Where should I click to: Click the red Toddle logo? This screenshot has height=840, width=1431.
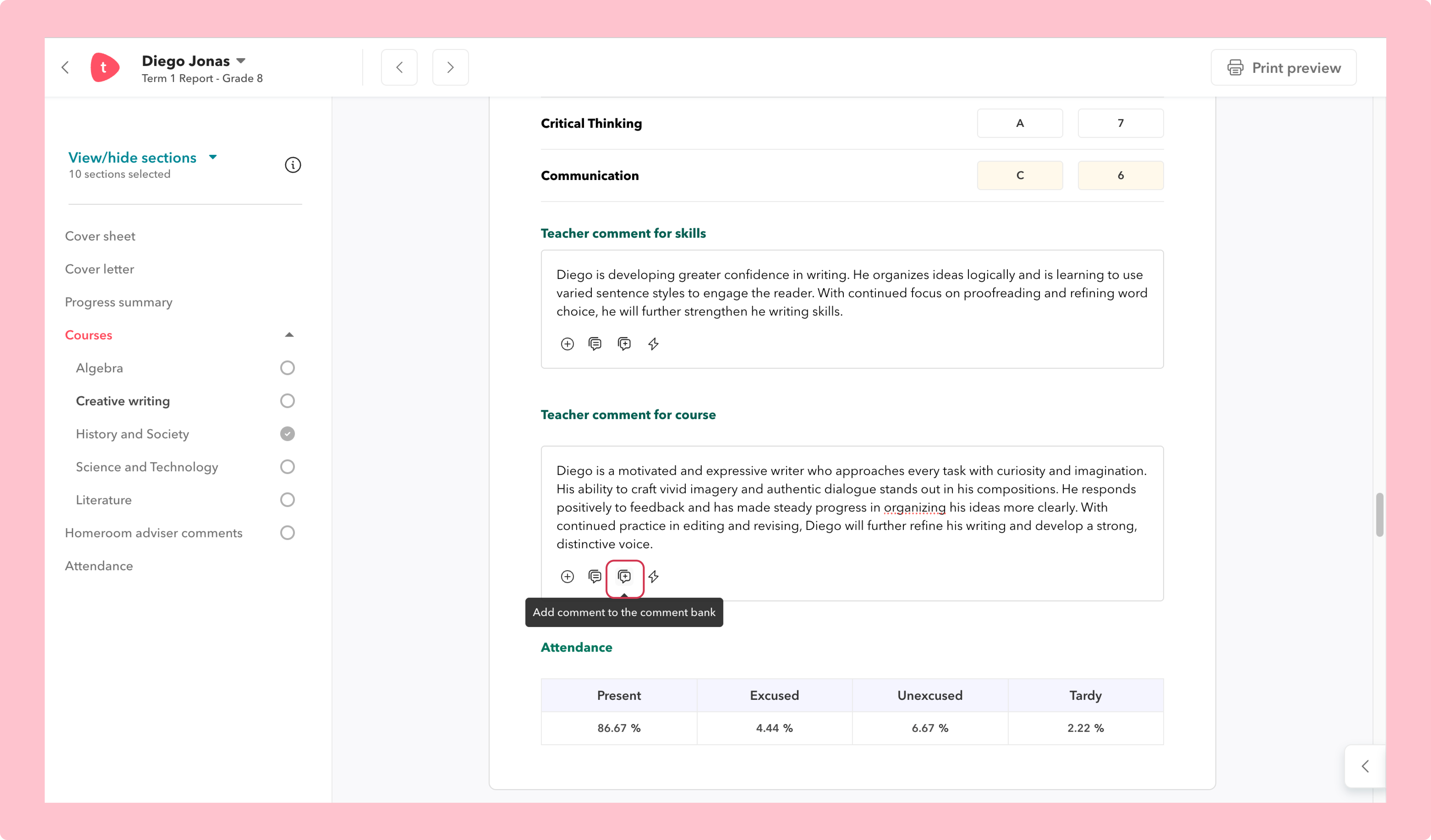coord(105,68)
